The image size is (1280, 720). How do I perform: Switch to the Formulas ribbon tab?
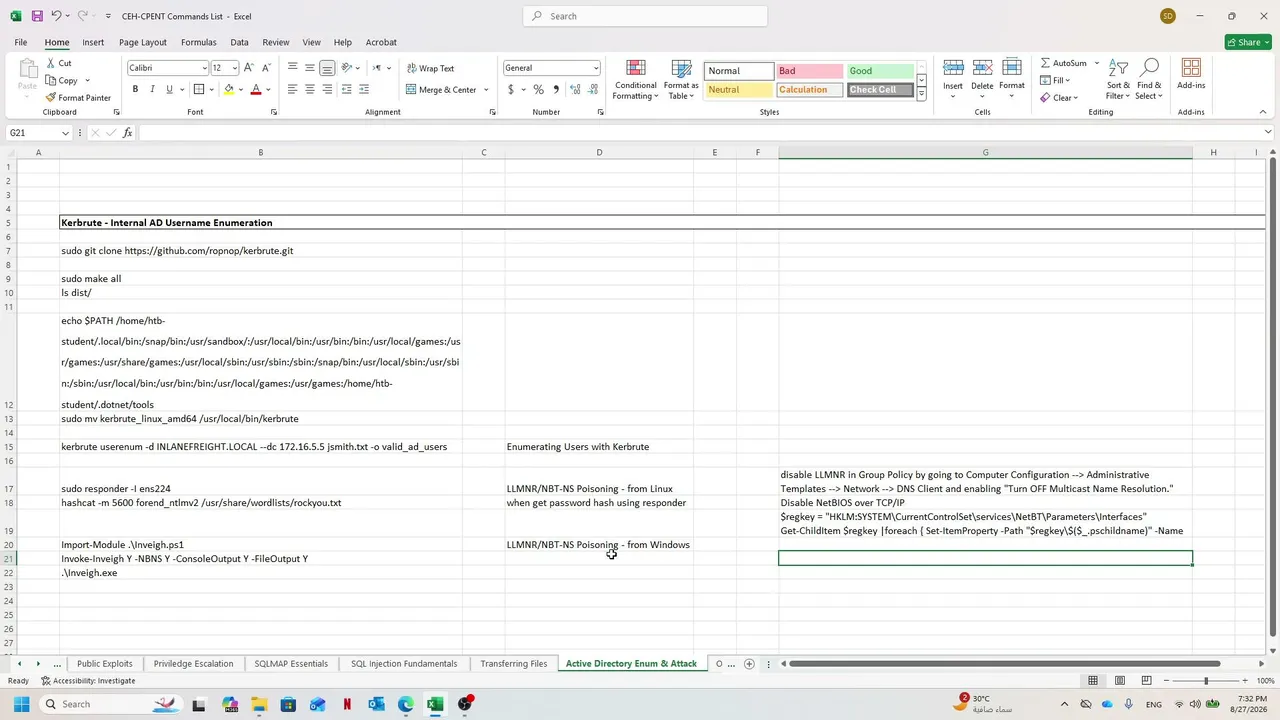coord(198,42)
